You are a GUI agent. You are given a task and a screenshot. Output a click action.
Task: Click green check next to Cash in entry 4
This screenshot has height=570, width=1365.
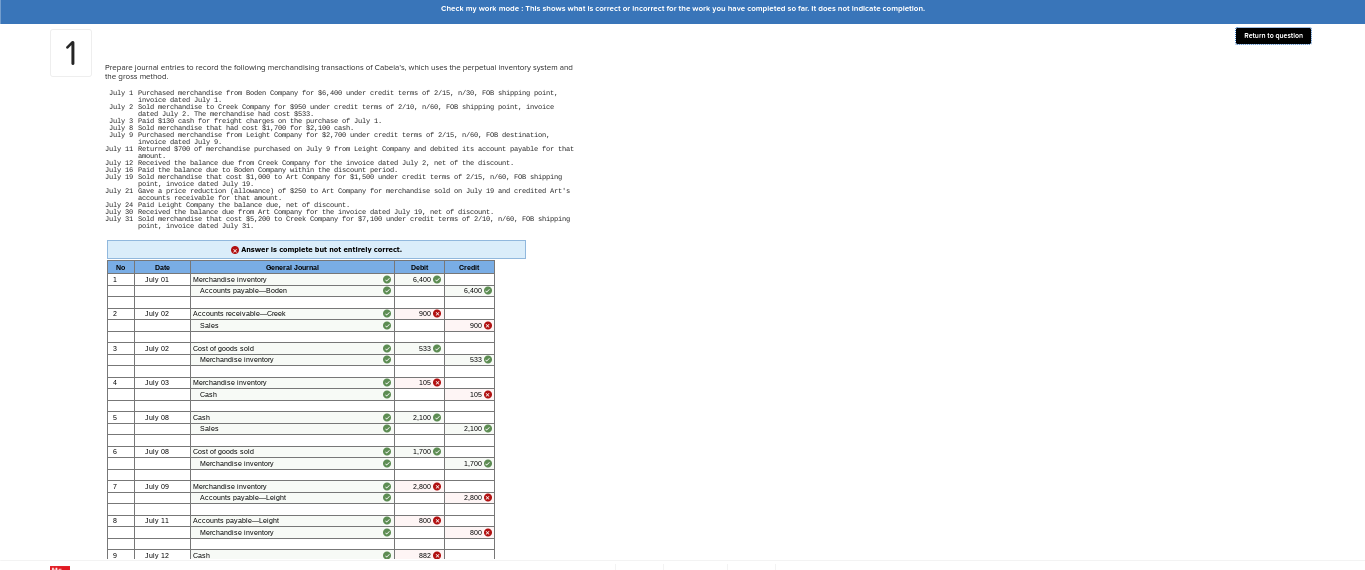[387, 394]
